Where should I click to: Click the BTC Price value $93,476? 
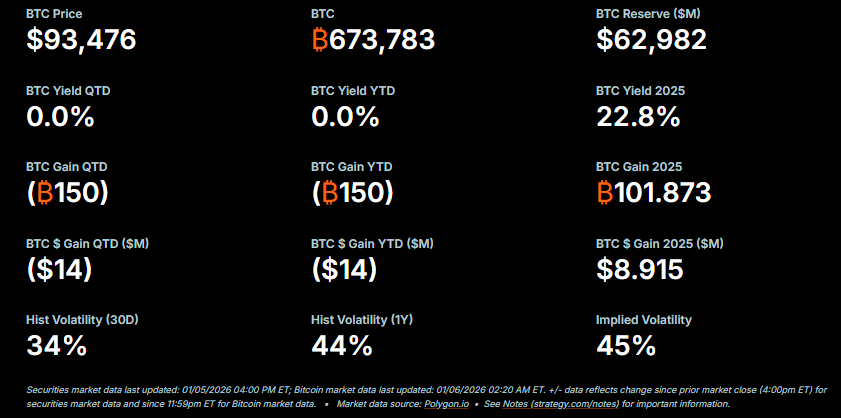click(x=81, y=40)
